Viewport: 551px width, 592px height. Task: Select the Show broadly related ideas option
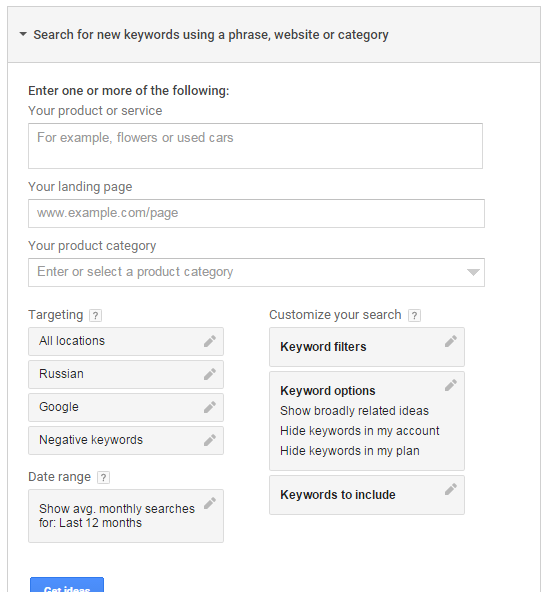354,411
